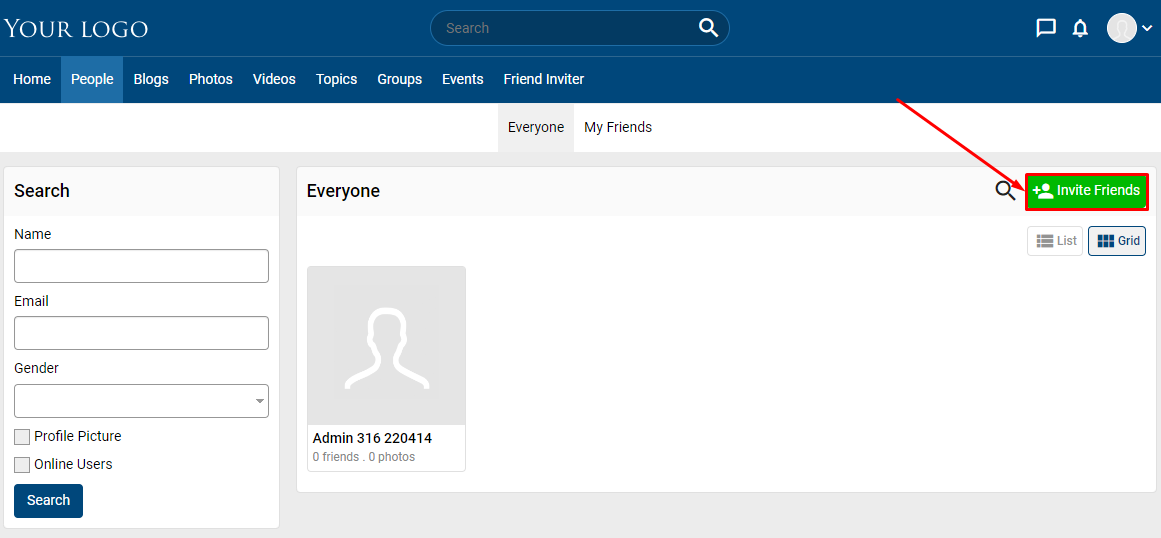The height and width of the screenshot is (538, 1161).
Task: Open the Videos section
Action: 274,79
